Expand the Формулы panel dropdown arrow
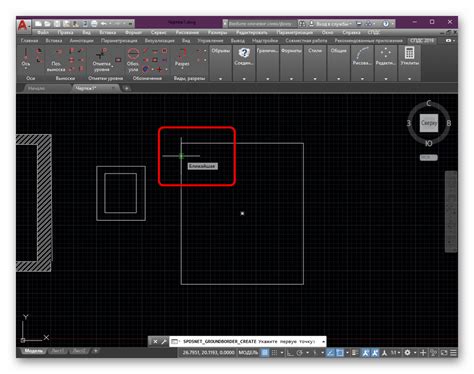The image size is (474, 374). pyautogui.click(x=291, y=79)
